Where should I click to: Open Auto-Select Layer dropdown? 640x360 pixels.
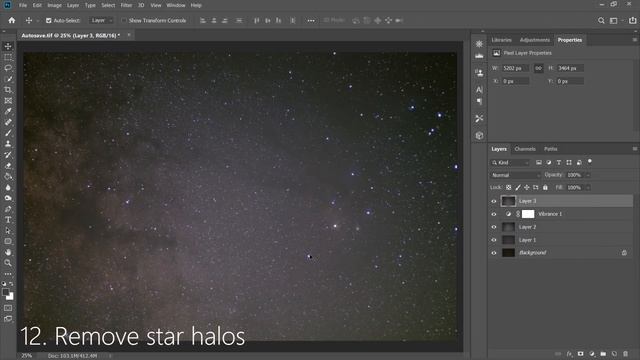[102, 20]
